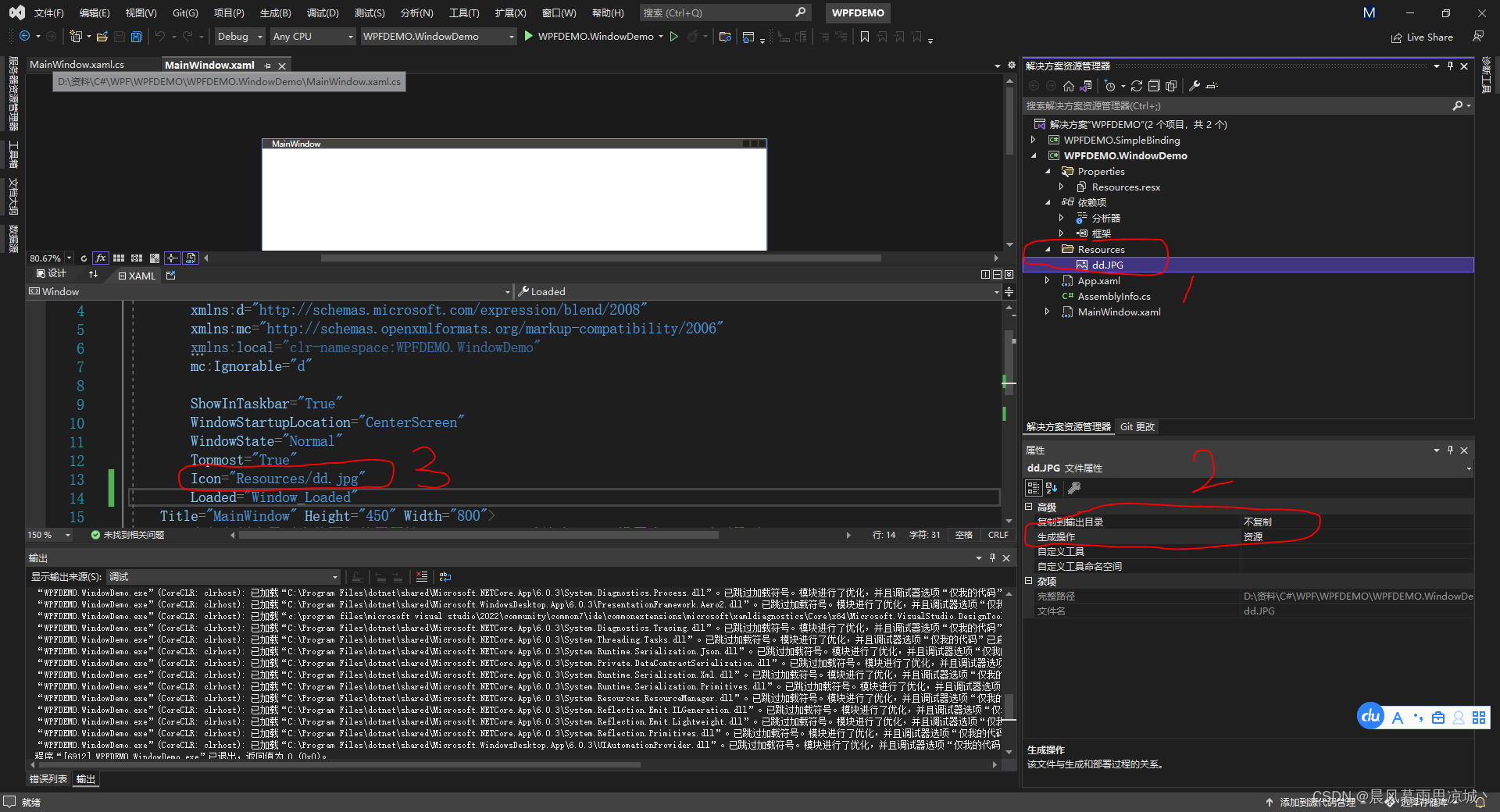Refresh the Solution Explorer

pyautogui.click(x=1137, y=86)
